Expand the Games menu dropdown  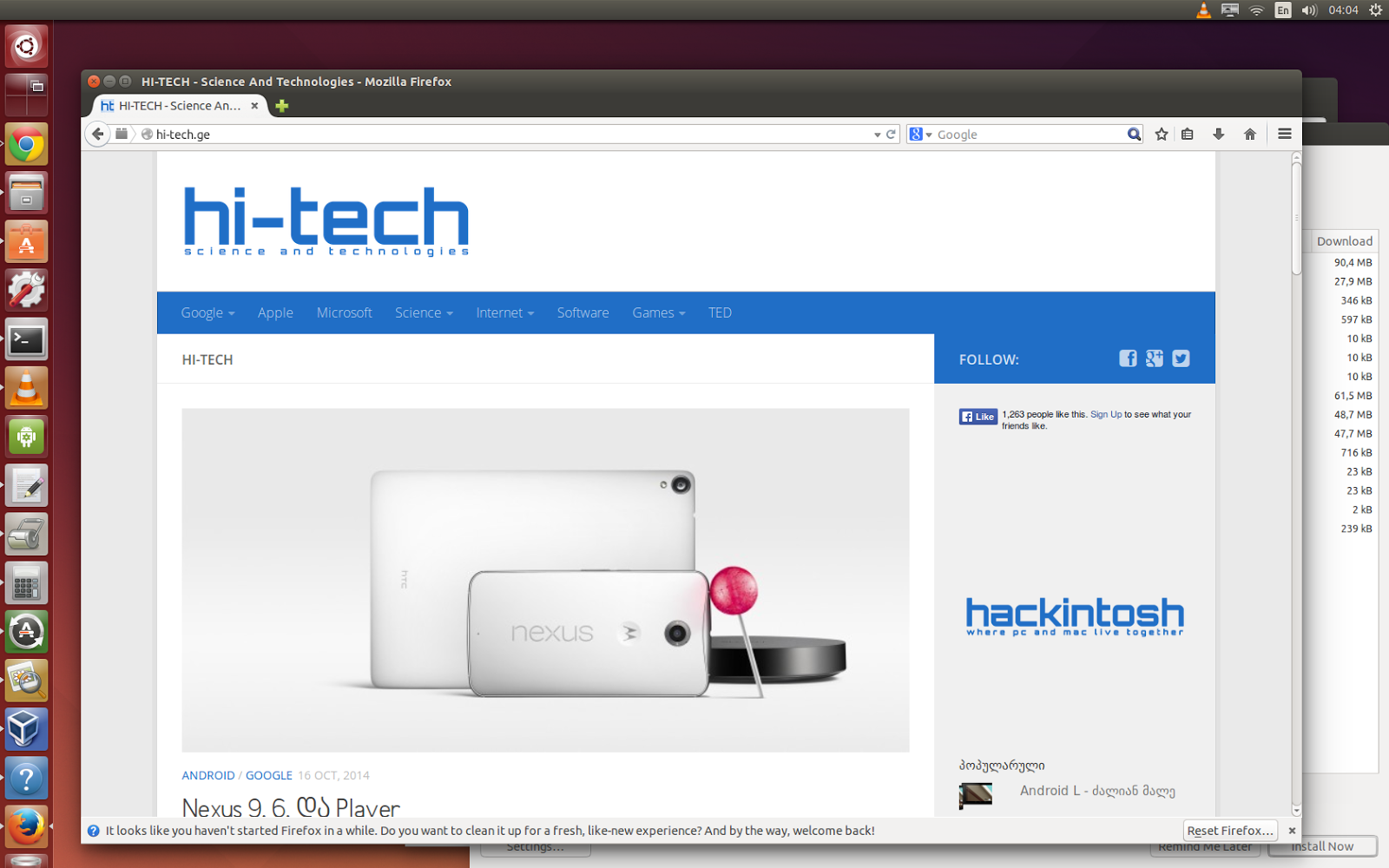(x=658, y=312)
